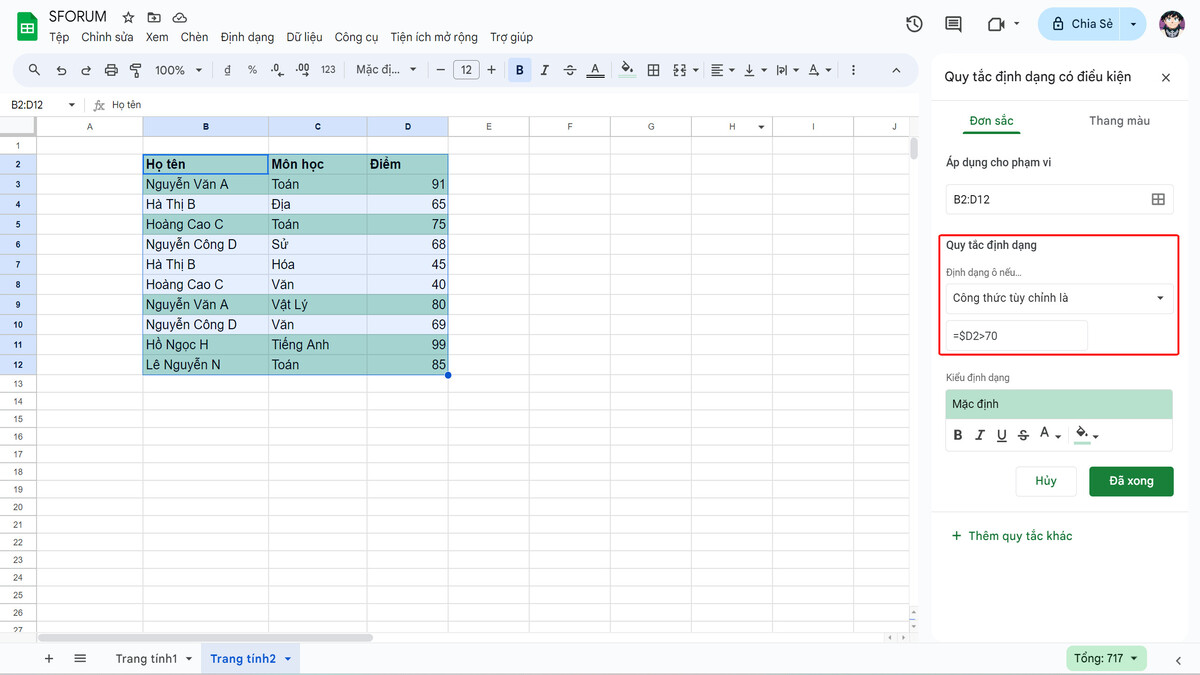Toggle main toolbar italic button
The height and width of the screenshot is (675, 1200).
coord(545,70)
